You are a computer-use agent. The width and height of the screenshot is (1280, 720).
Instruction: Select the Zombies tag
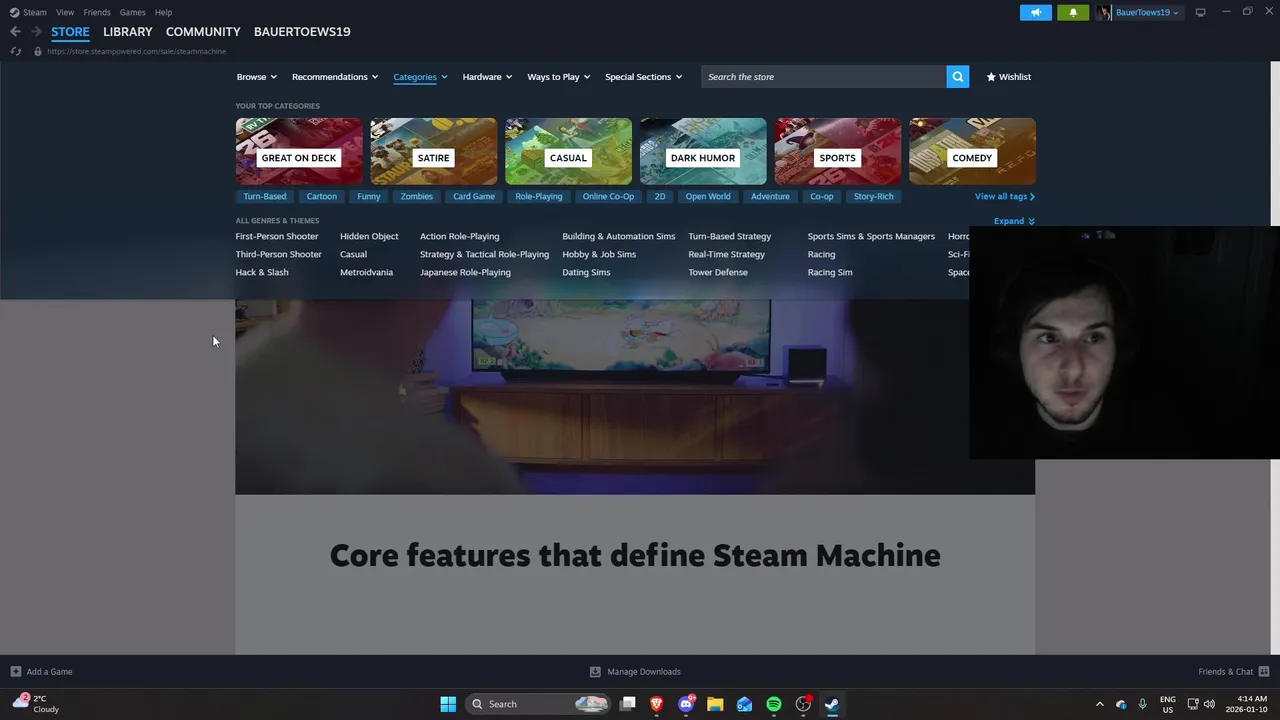417,197
